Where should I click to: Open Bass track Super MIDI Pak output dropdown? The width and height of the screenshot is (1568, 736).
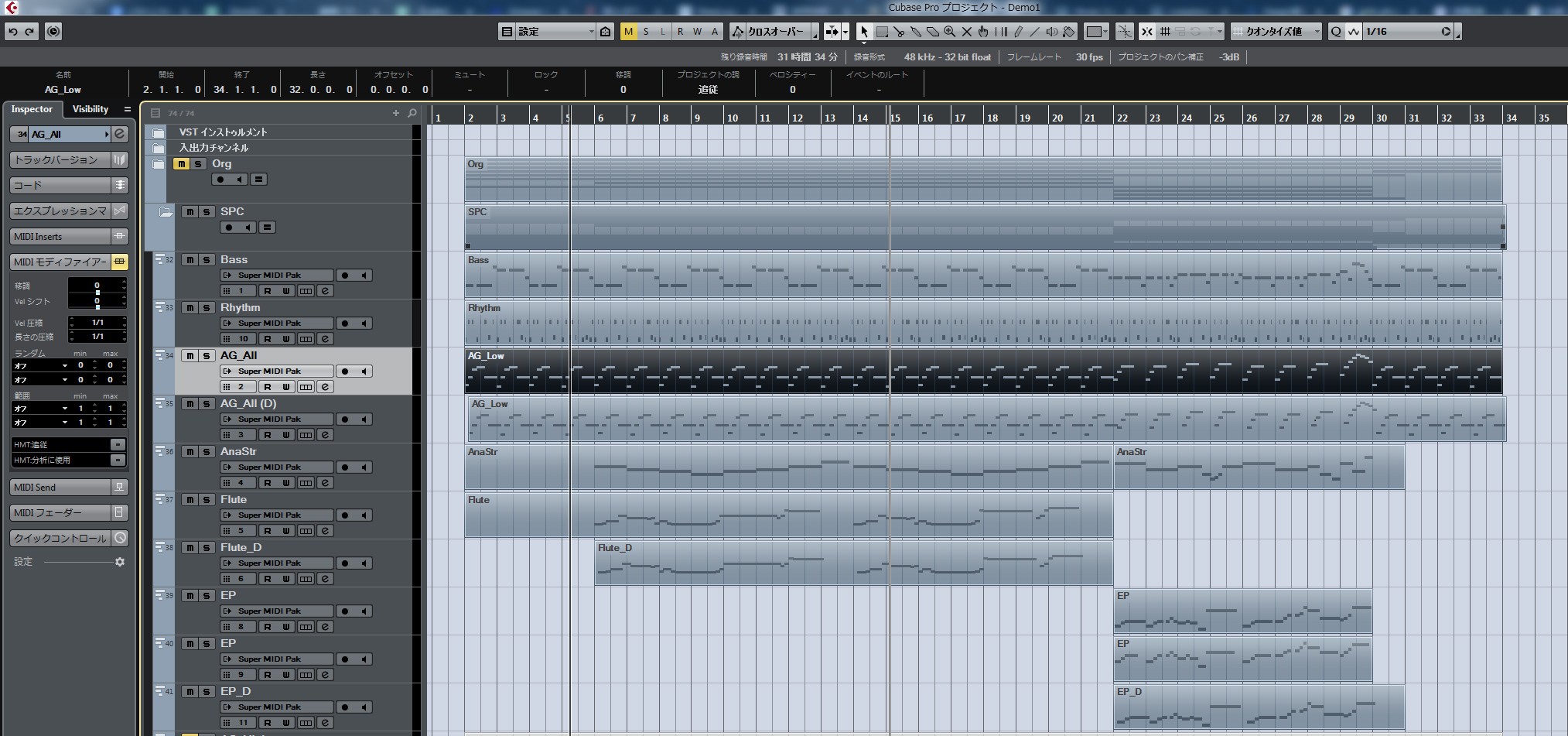277,276
